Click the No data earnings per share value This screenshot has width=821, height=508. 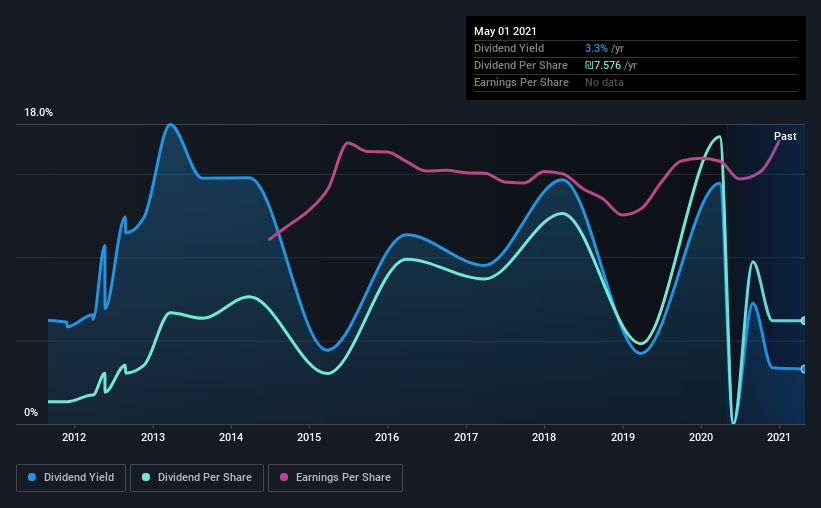[x=604, y=82]
